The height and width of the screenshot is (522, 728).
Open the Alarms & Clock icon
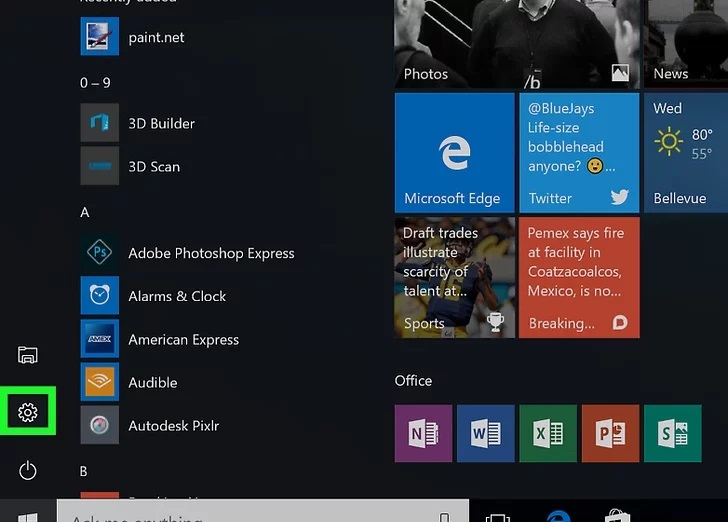click(x=99, y=295)
